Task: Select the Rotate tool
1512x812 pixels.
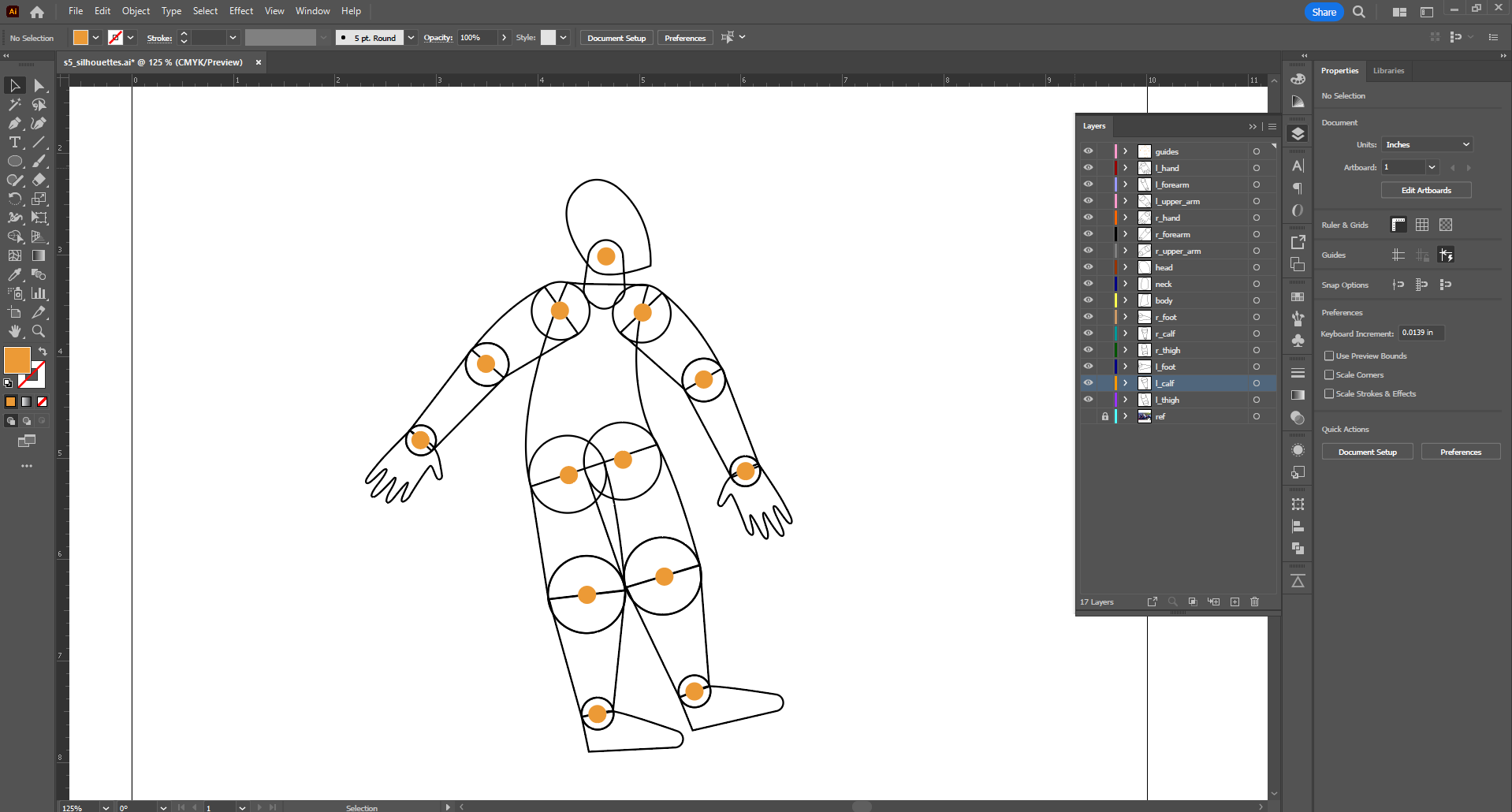Action: click(x=14, y=199)
